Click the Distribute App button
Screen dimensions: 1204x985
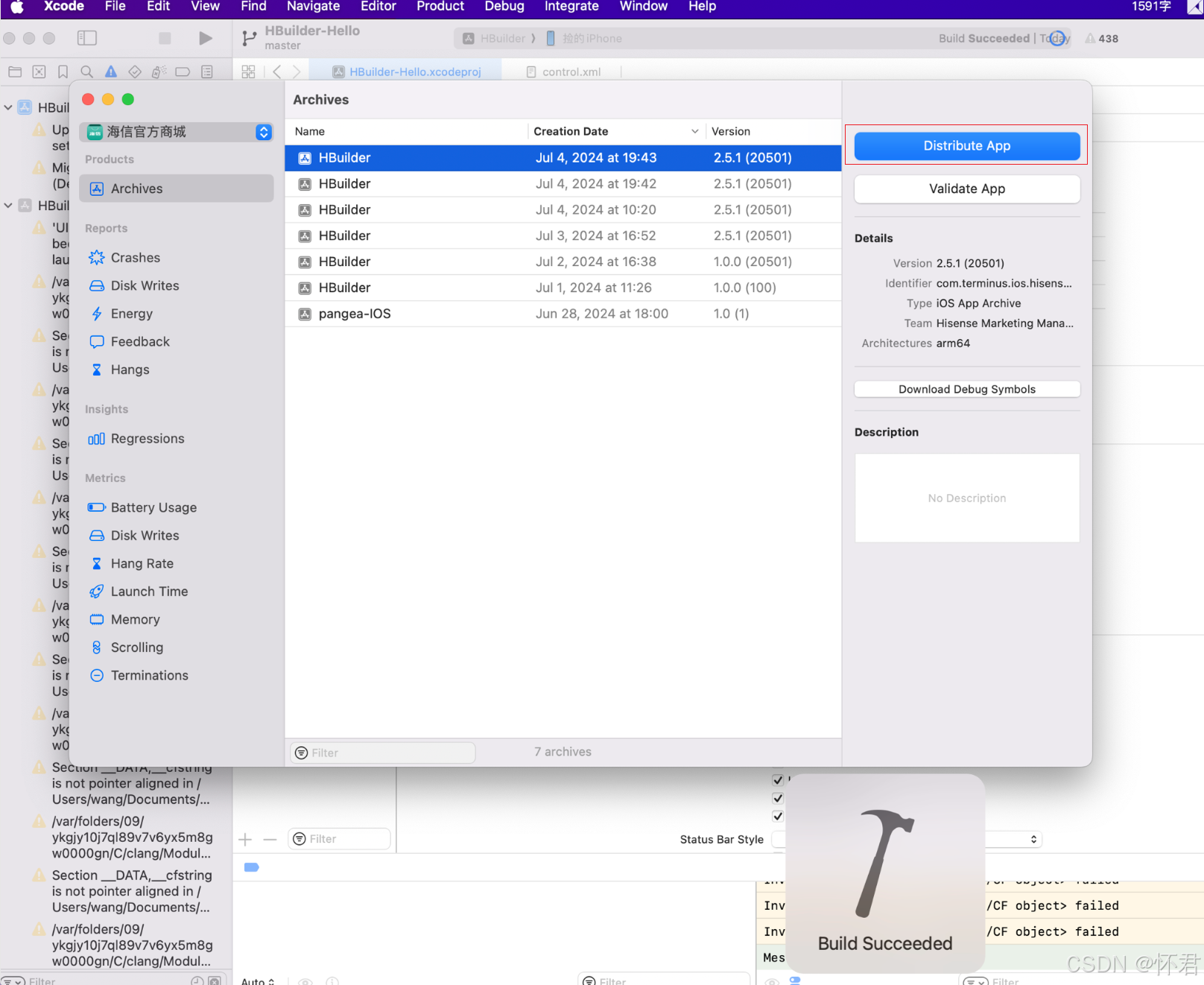point(967,146)
